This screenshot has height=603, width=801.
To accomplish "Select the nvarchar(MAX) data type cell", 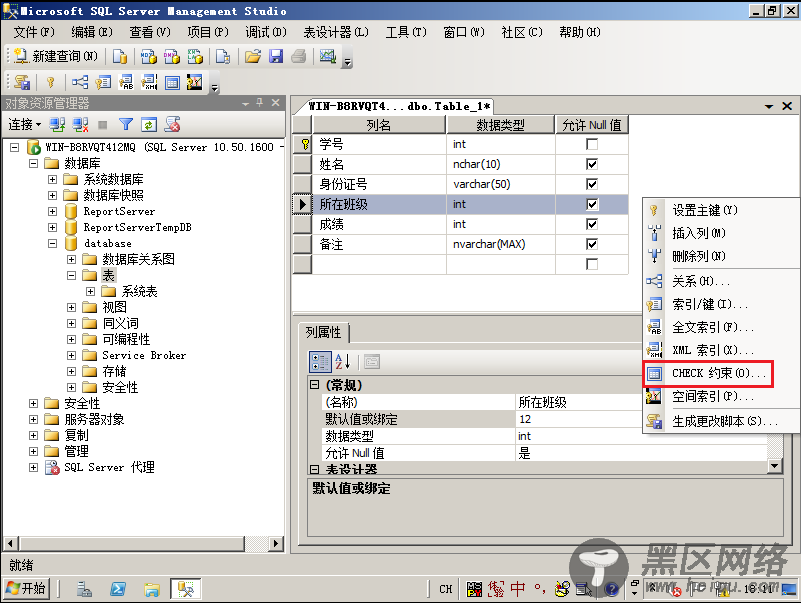I will pos(501,244).
